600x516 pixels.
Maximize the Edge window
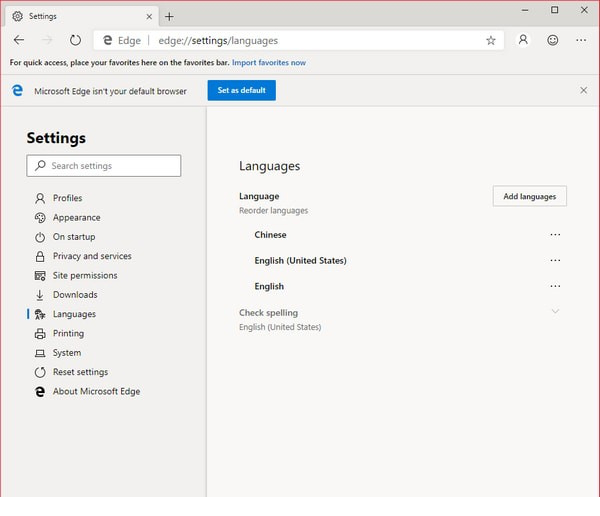pyautogui.click(x=554, y=10)
